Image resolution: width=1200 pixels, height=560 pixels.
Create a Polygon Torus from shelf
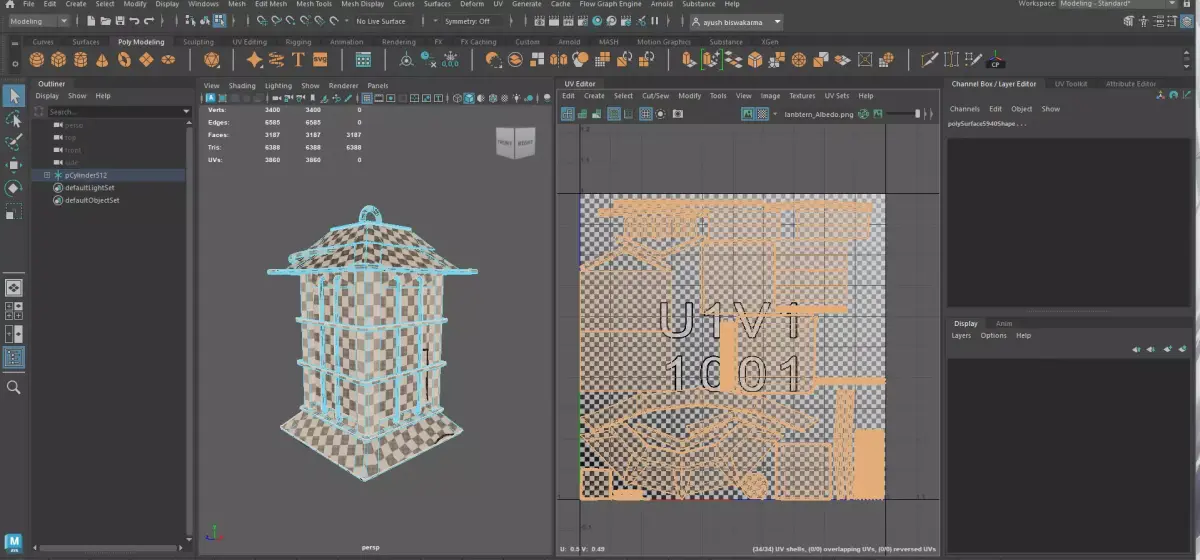[x=124, y=60]
